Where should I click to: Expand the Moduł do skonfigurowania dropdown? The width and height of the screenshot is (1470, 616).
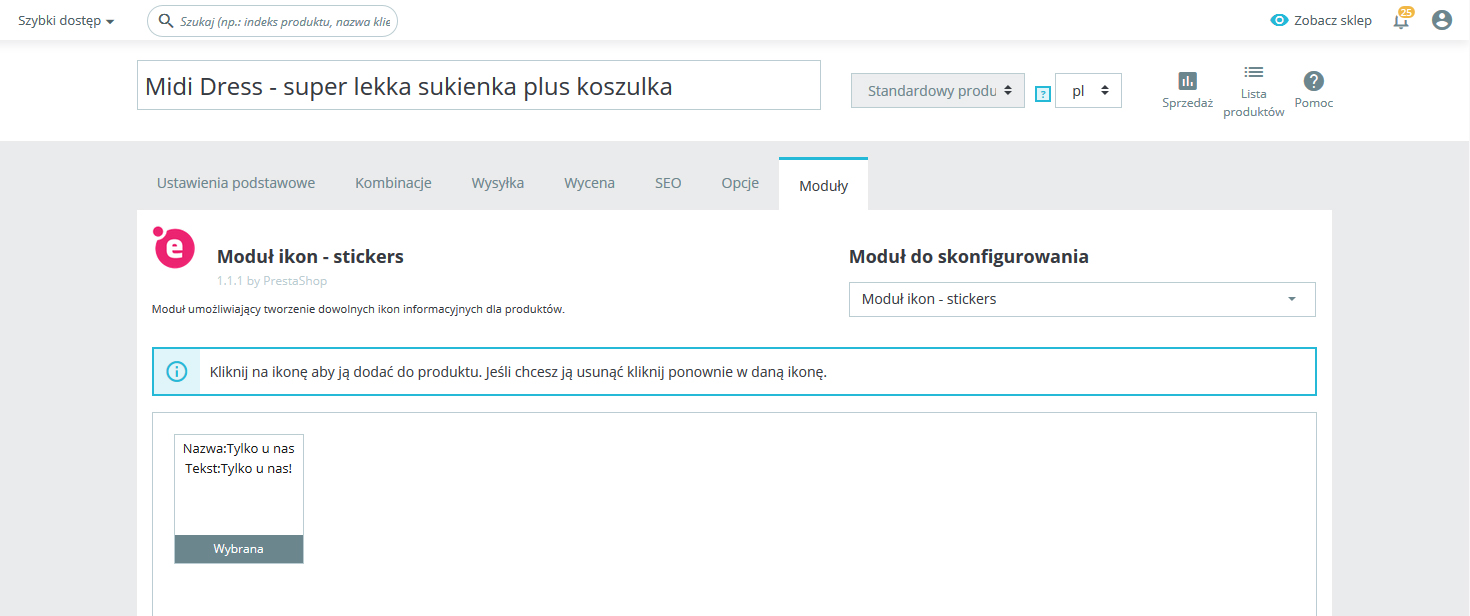pos(1081,299)
